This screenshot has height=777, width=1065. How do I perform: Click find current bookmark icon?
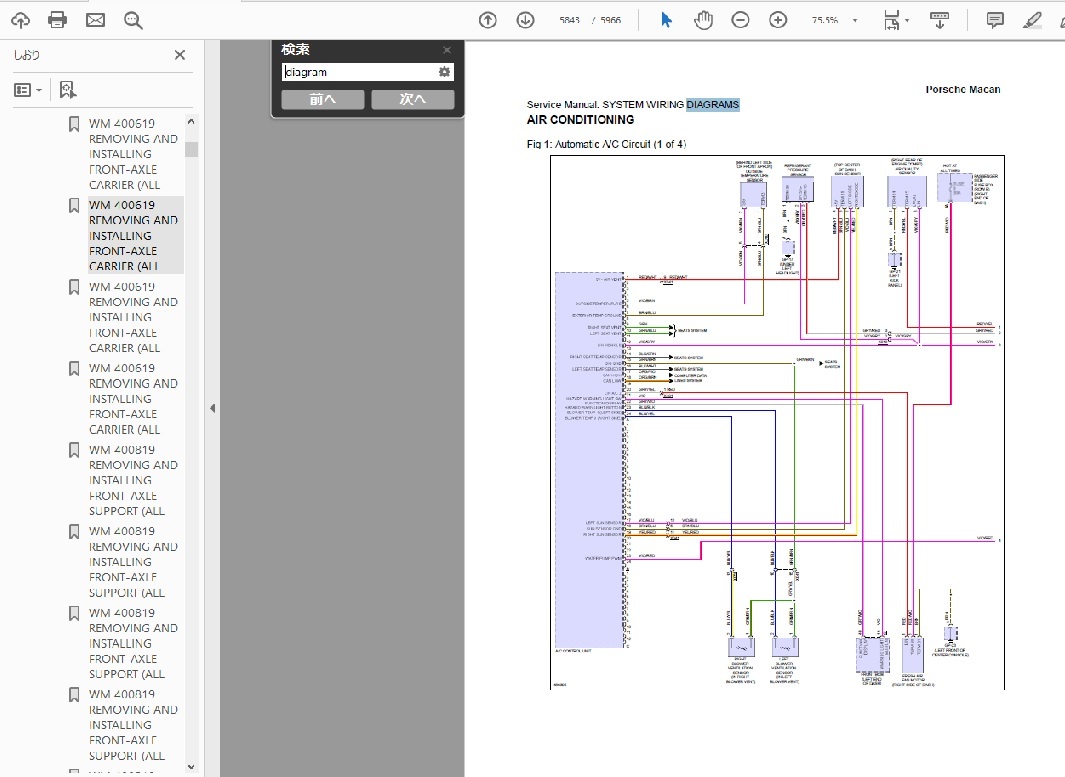(67, 90)
